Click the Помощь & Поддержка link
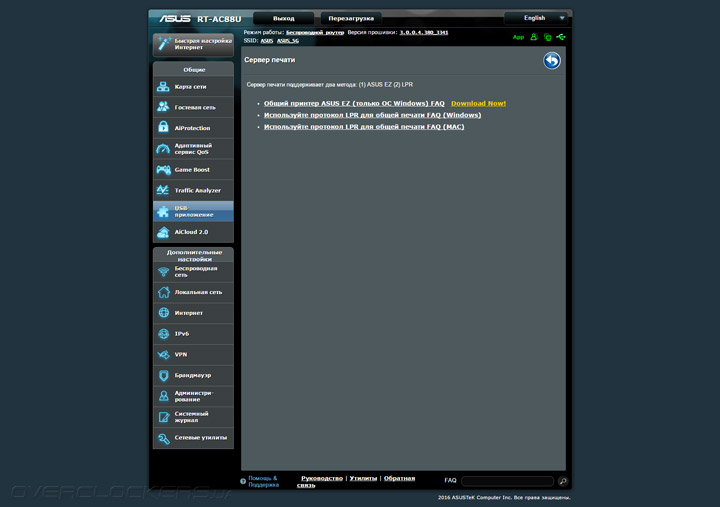720x507 pixels. point(264,481)
